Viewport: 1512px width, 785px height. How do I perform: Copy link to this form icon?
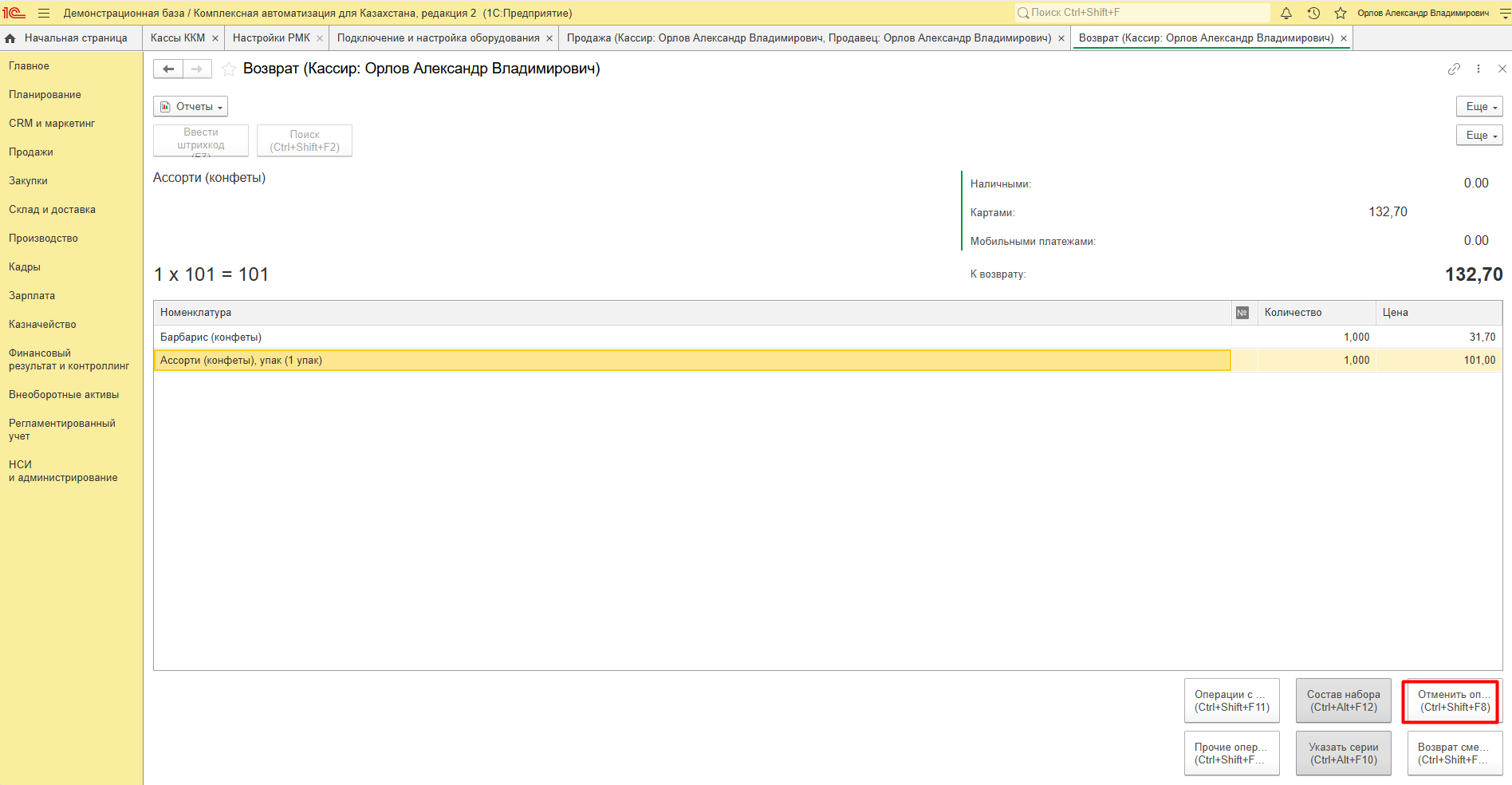[1454, 69]
